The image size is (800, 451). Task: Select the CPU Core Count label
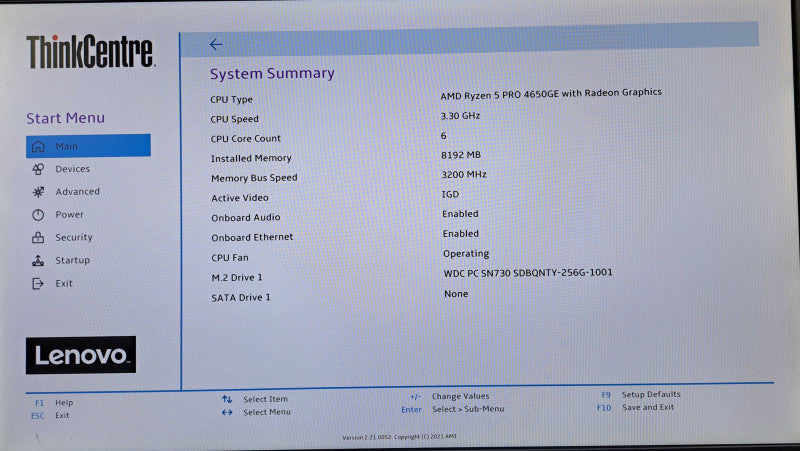click(246, 139)
